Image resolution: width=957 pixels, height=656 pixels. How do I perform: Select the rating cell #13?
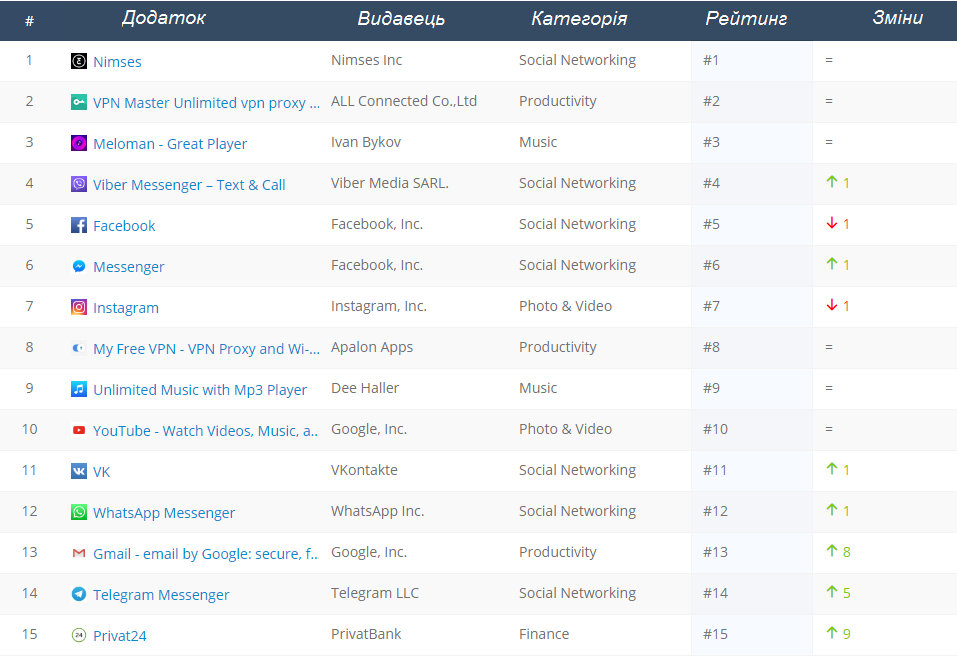point(715,552)
